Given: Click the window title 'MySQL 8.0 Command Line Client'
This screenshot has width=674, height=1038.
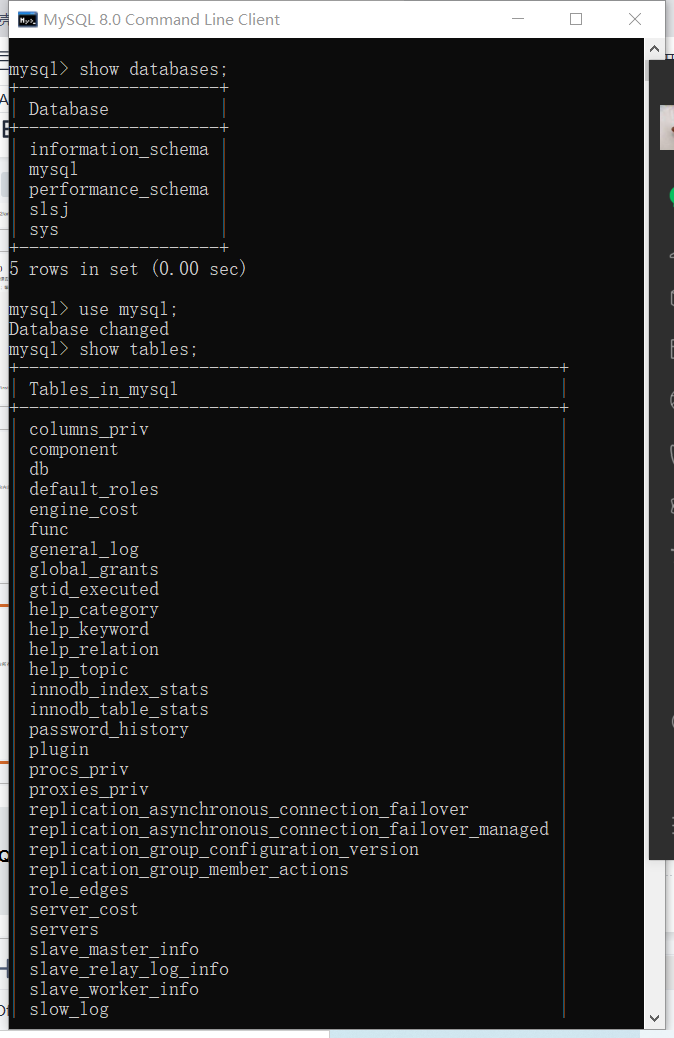Looking at the screenshot, I should 162,20.
